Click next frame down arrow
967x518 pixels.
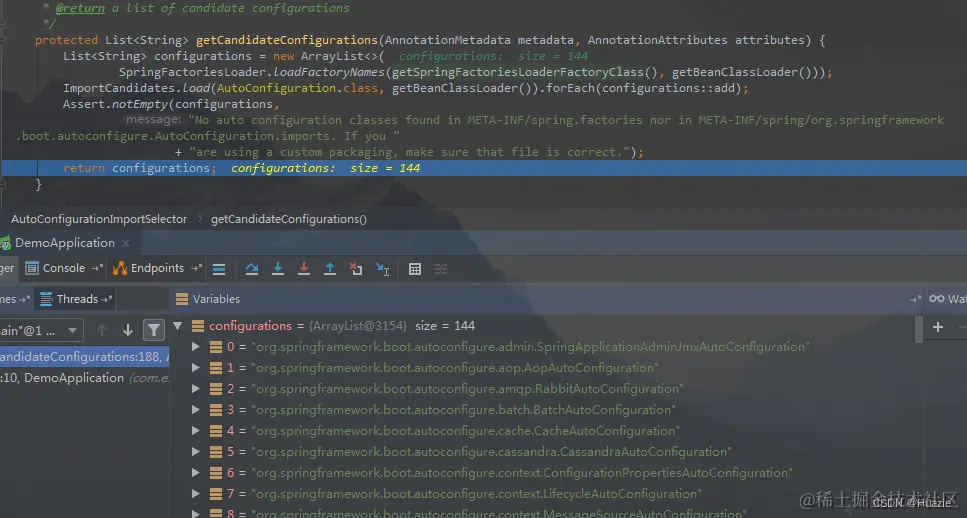(128, 330)
